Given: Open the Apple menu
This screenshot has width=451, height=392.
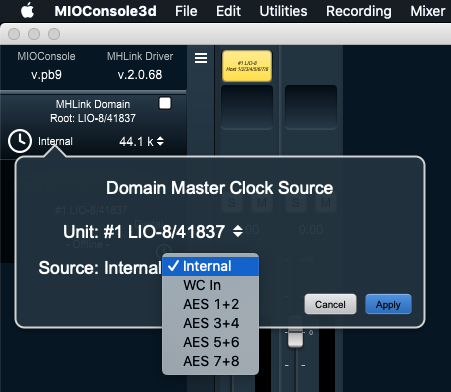Looking at the screenshot, I should [28, 11].
